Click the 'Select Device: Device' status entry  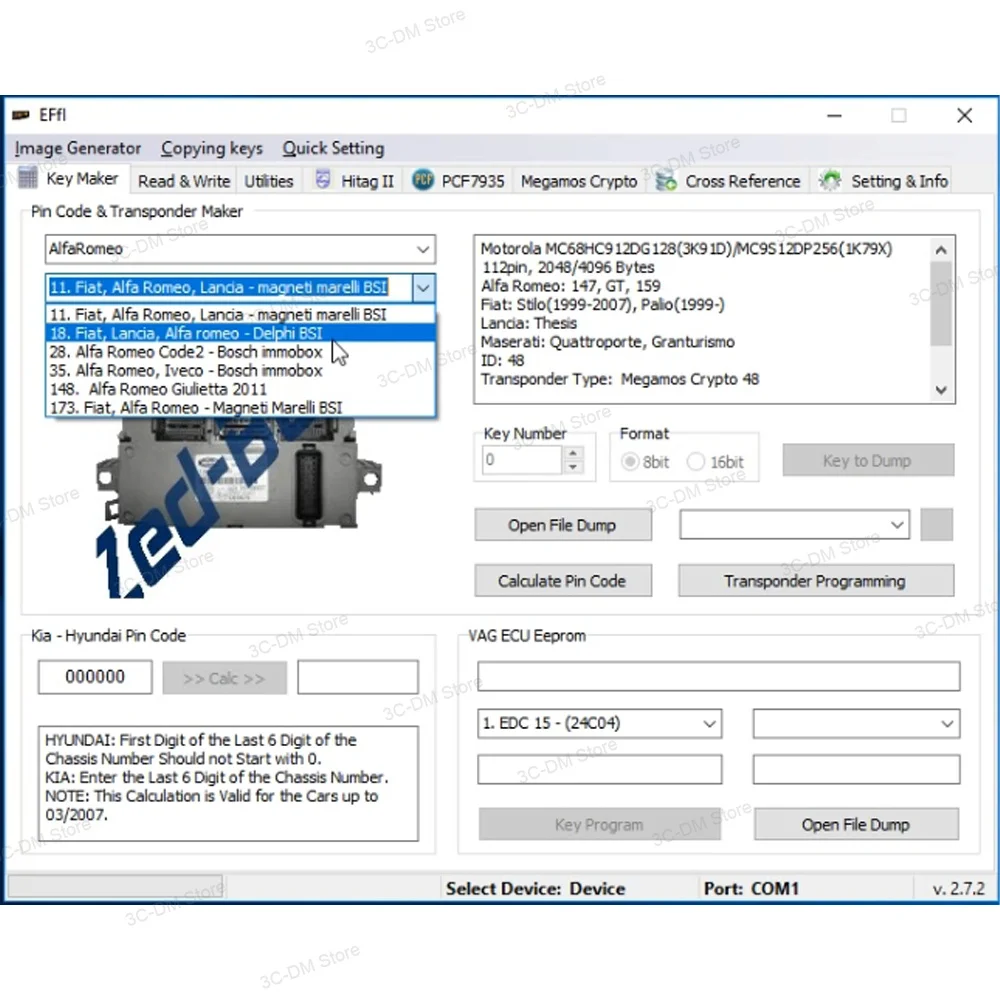pyautogui.click(x=535, y=888)
